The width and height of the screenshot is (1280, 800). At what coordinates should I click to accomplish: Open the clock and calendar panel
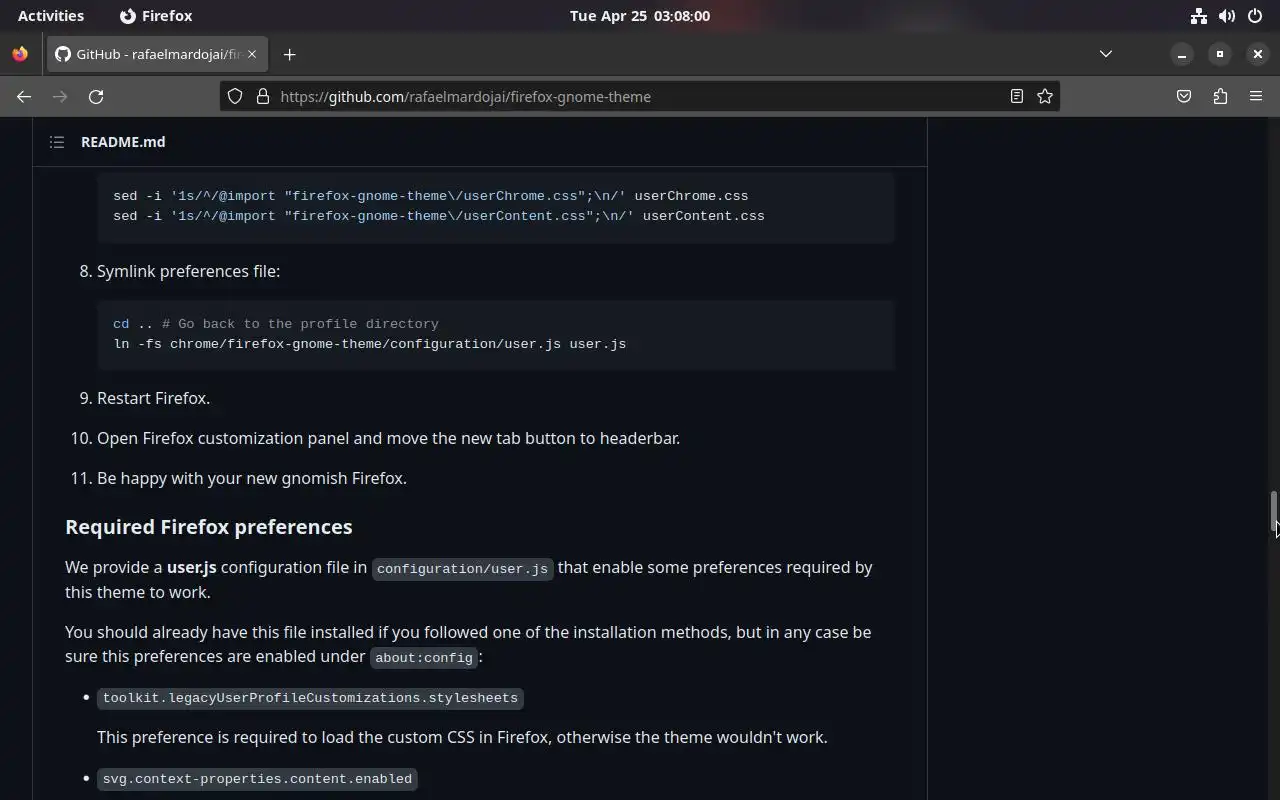click(640, 16)
